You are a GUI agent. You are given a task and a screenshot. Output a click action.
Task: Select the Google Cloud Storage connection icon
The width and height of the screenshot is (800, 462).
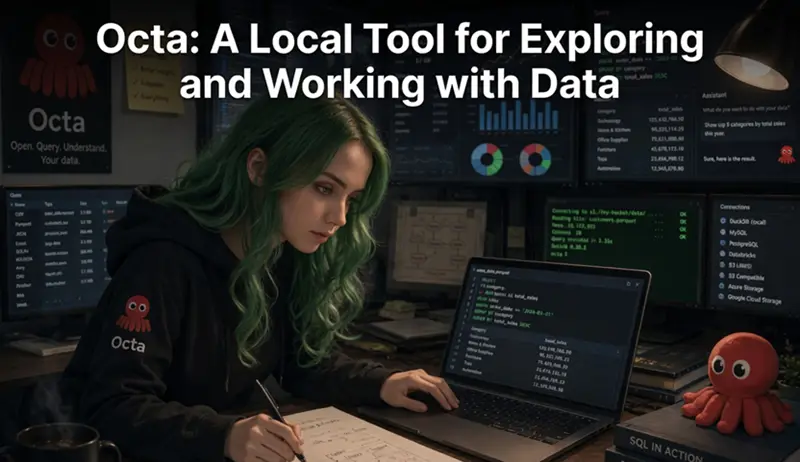point(722,297)
